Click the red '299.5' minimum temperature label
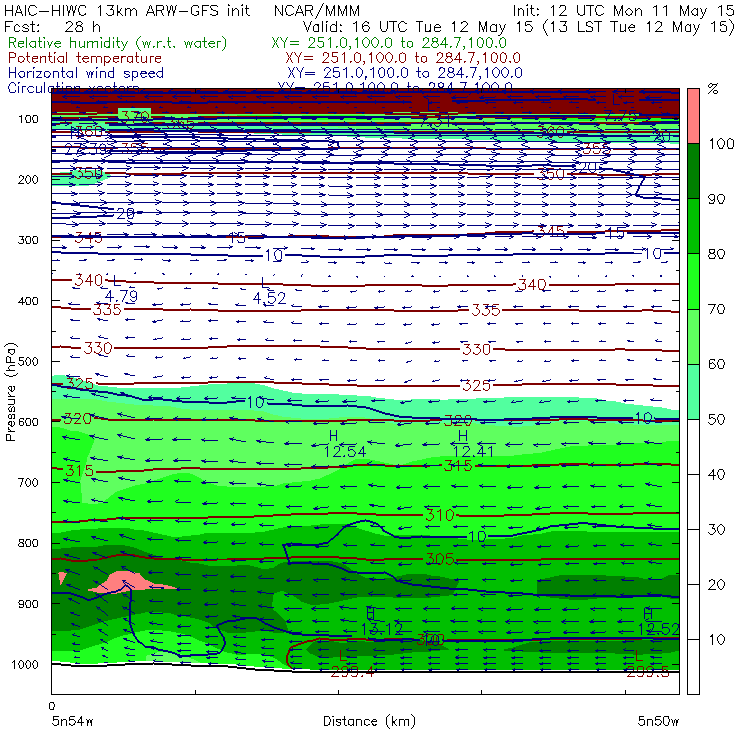The width and height of the screenshot is (740, 740). (x=648, y=672)
